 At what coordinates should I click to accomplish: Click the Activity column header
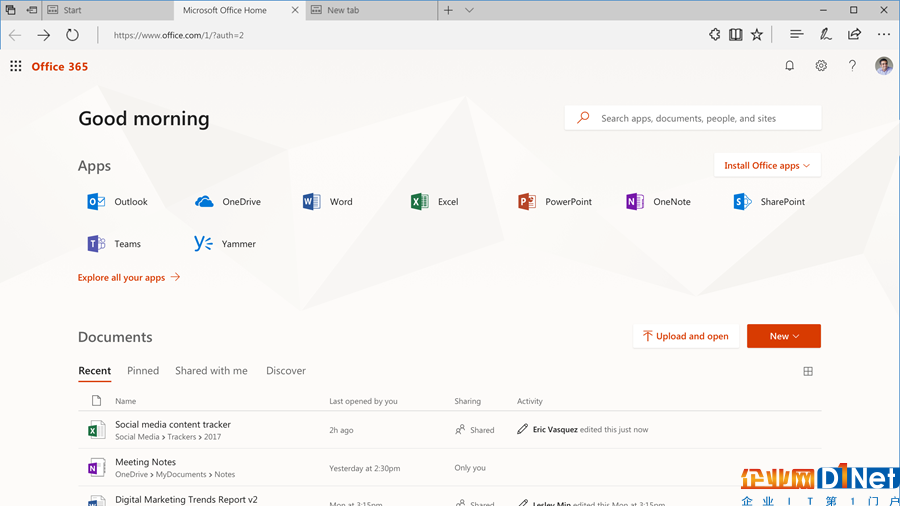529,401
